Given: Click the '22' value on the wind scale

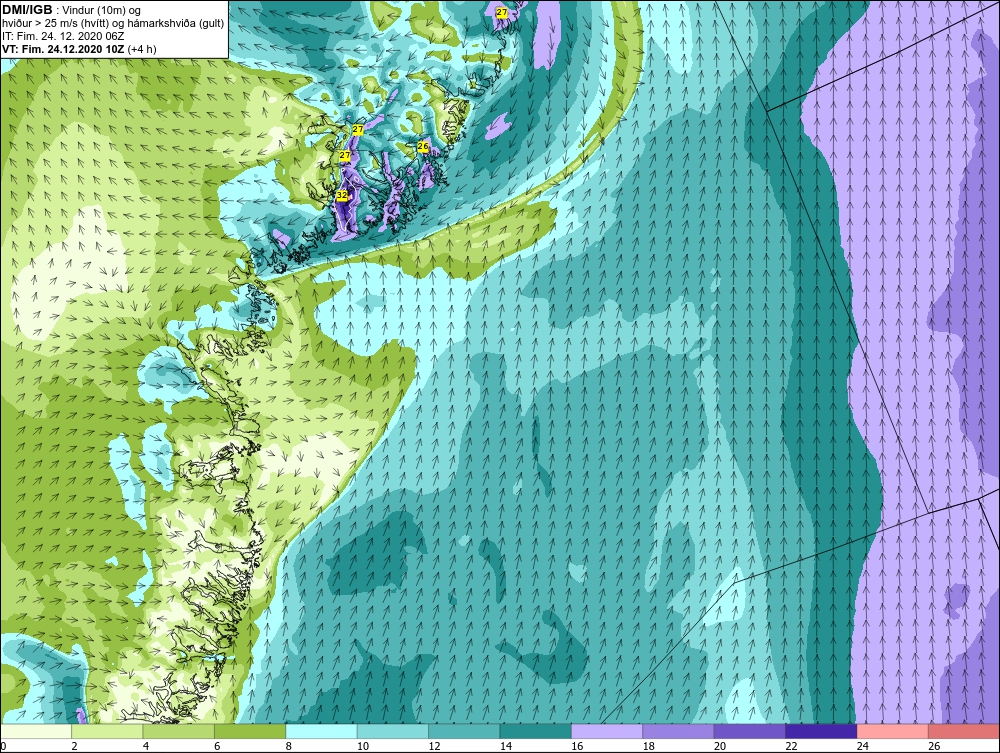Looking at the screenshot, I should (x=791, y=746).
